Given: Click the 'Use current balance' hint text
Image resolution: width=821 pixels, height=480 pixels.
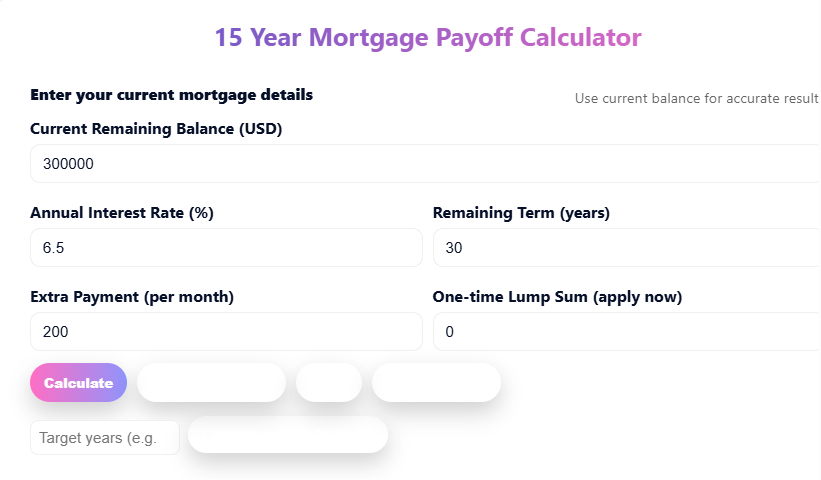Looking at the screenshot, I should (696, 98).
